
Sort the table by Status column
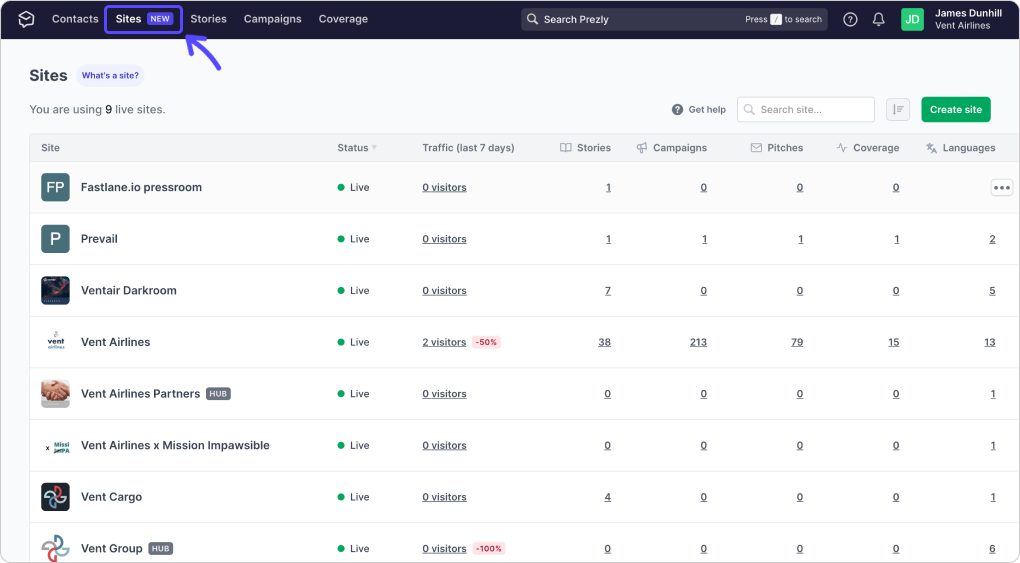tap(356, 148)
